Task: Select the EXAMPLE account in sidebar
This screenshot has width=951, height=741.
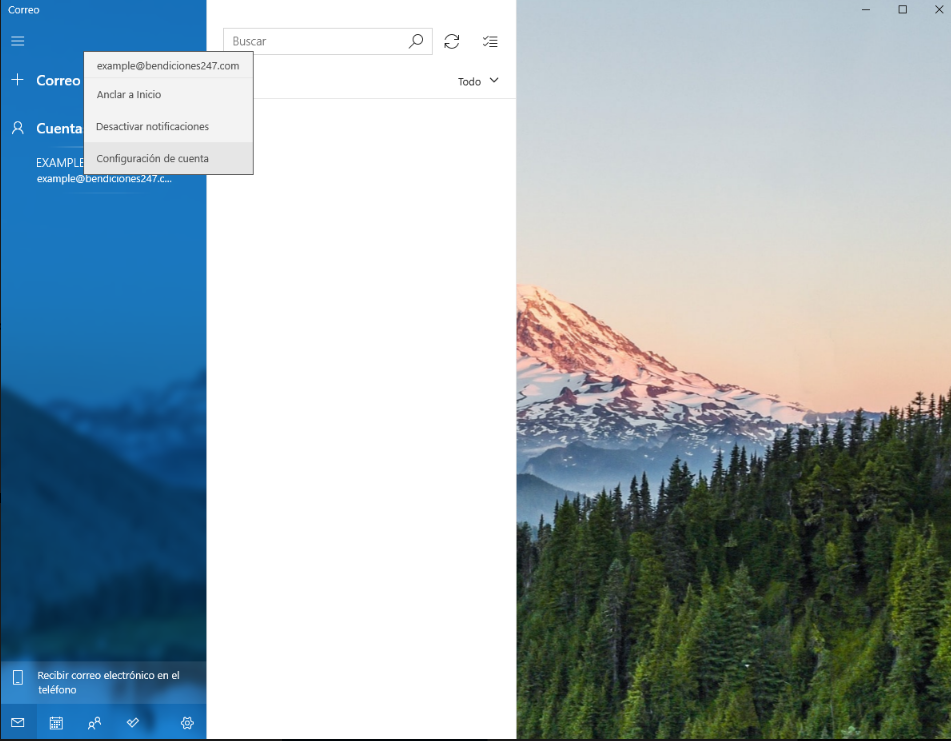Action: pos(104,170)
